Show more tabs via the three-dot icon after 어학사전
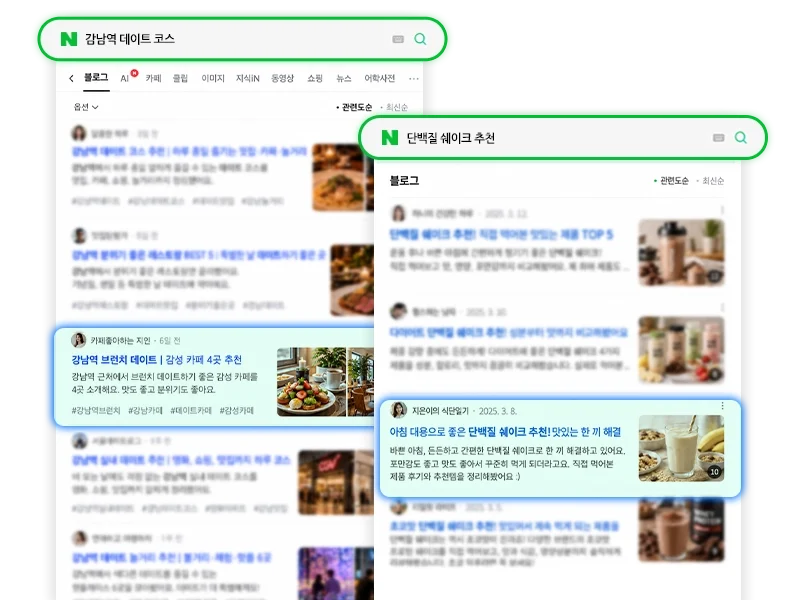 pyautogui.click(x=414, y=79)
